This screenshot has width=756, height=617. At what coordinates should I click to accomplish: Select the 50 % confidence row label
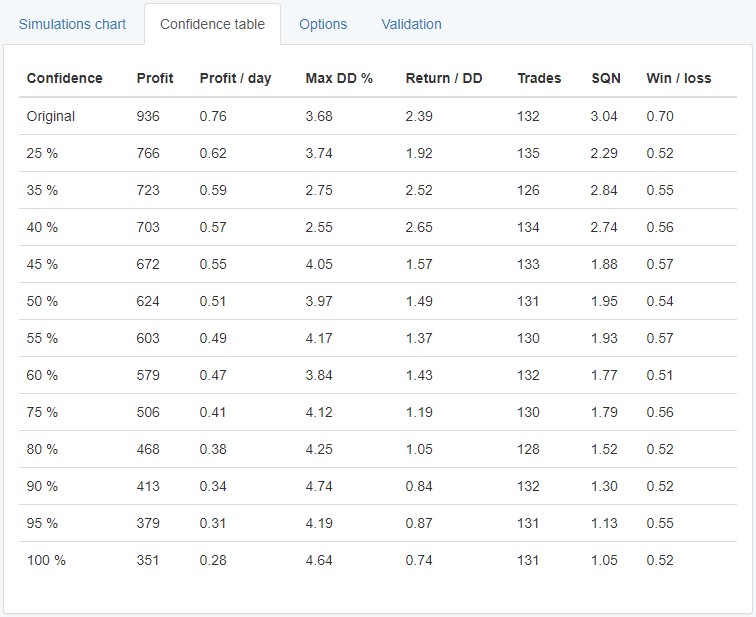[x=42, y=301]
